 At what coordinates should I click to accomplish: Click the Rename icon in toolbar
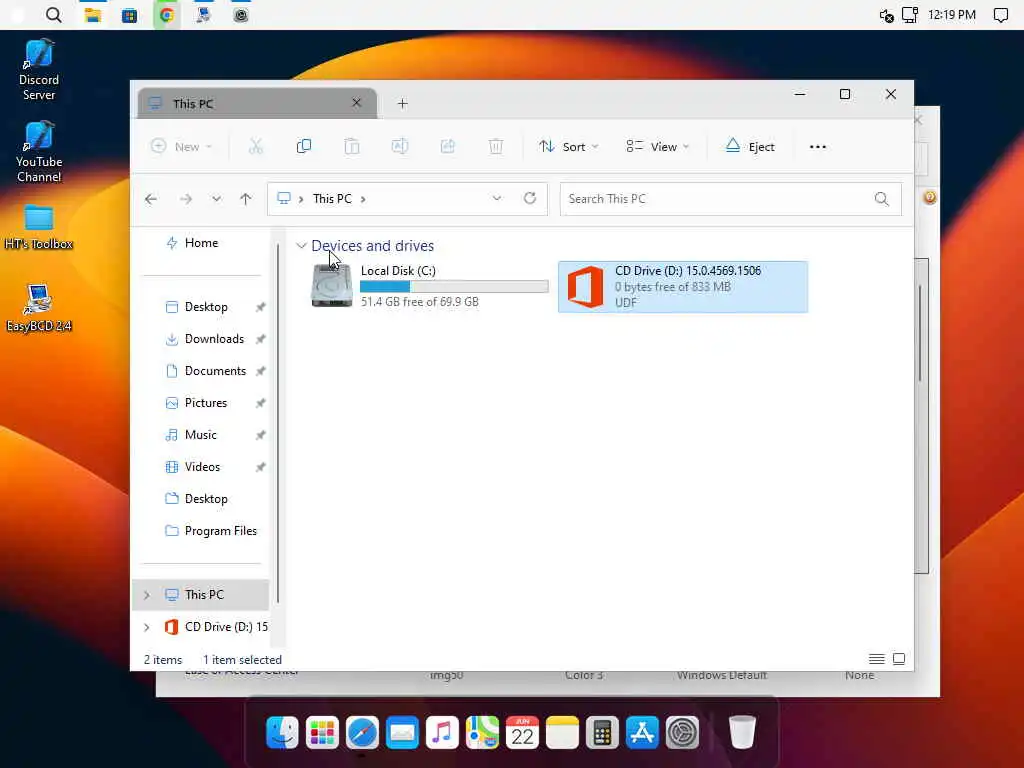tap(400, 146)
